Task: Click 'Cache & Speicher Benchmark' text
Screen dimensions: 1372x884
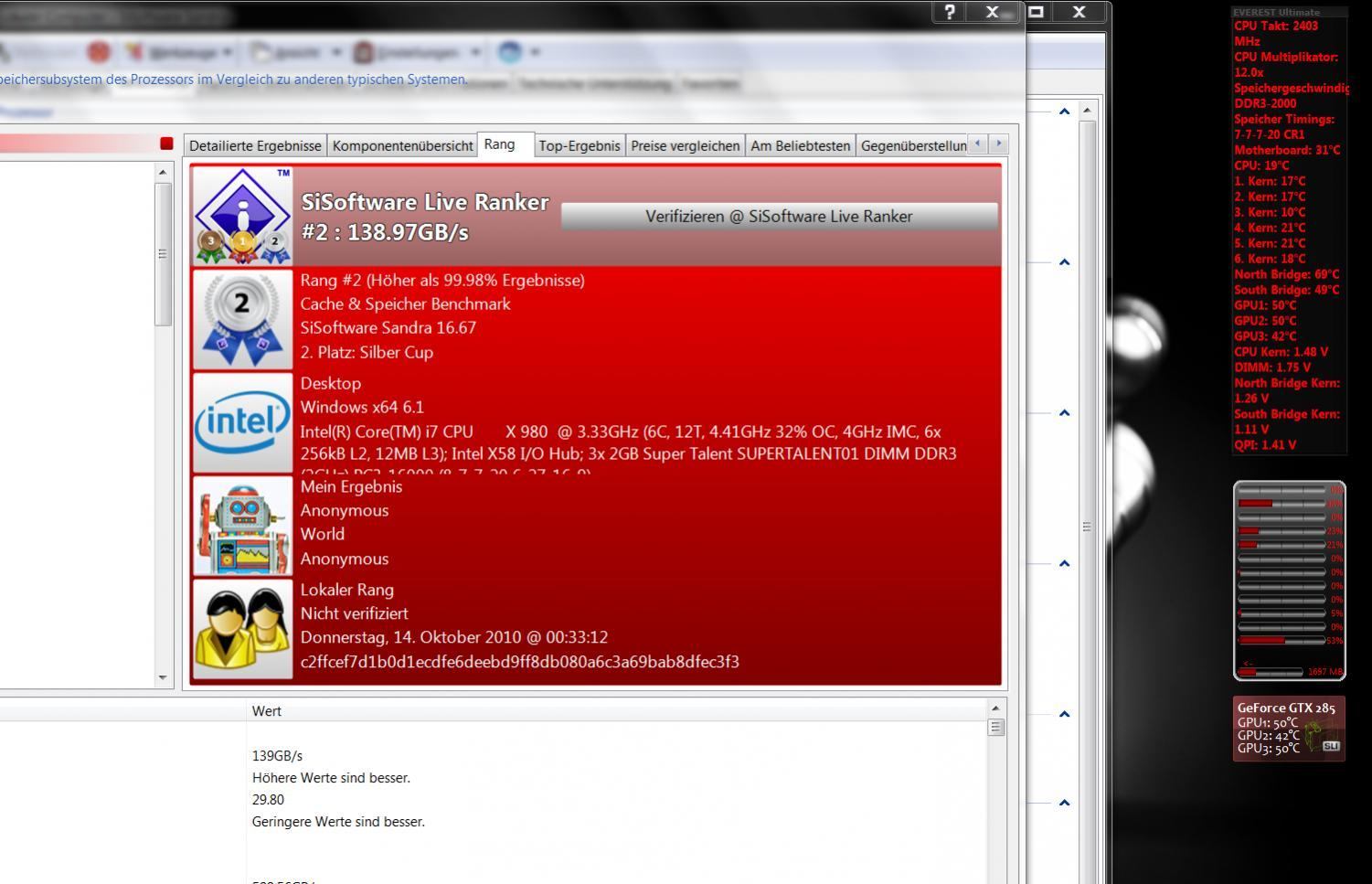Action: [405, 304]
